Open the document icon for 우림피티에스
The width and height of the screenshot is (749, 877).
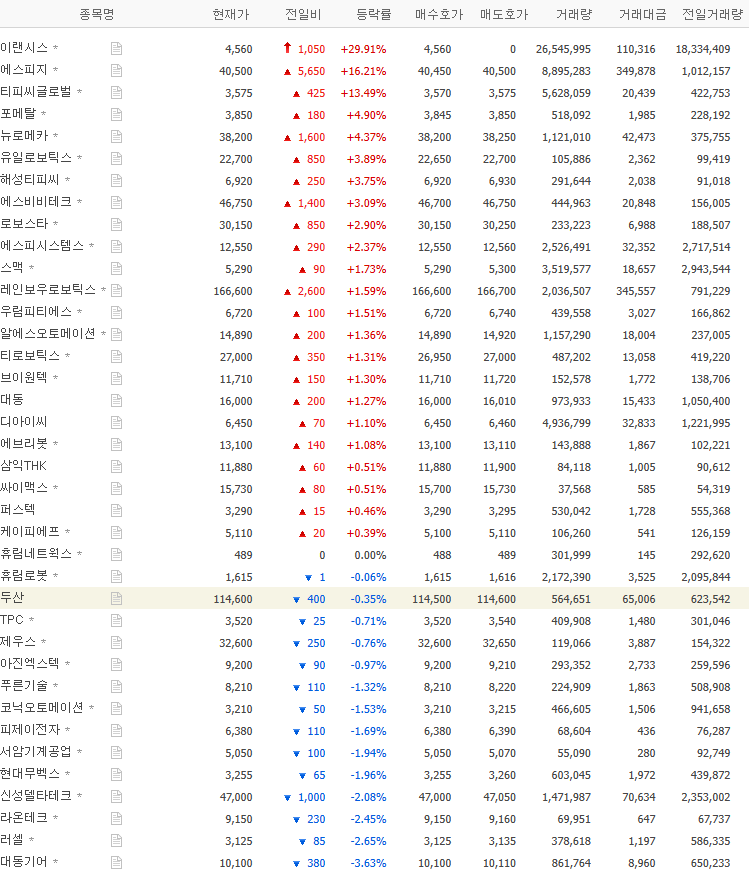116,313
